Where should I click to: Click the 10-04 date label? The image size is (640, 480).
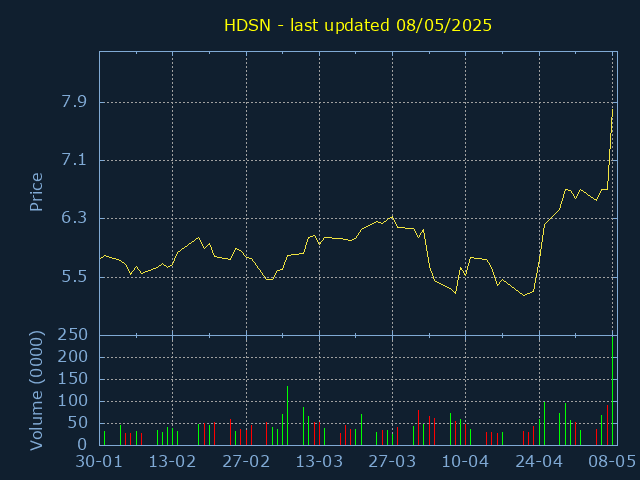click(x=465, y=462)
